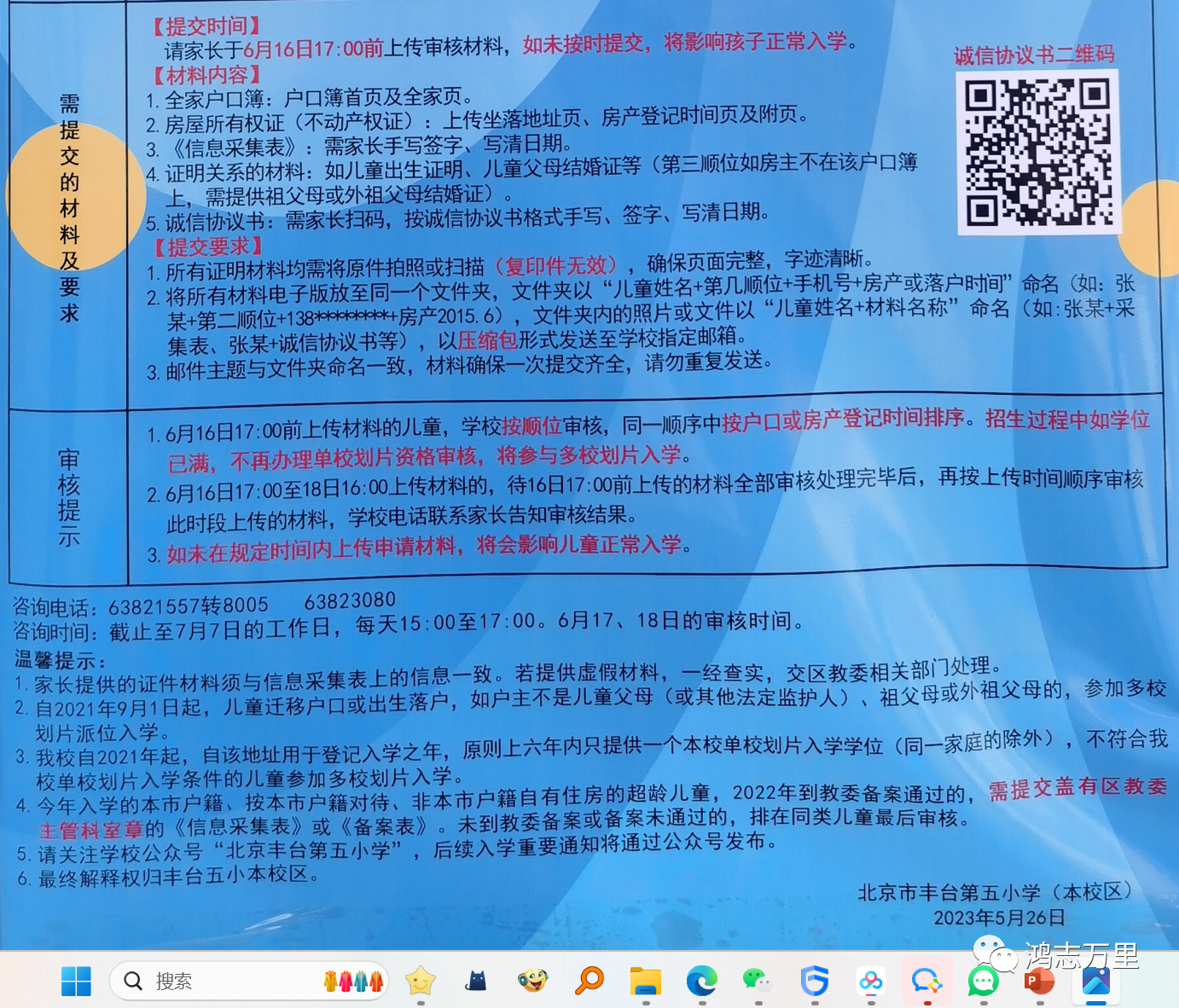This screenshot has width=1179, height=1008.
Task: Open WeChat from the taskbar
Action: [x=758, y=982]
